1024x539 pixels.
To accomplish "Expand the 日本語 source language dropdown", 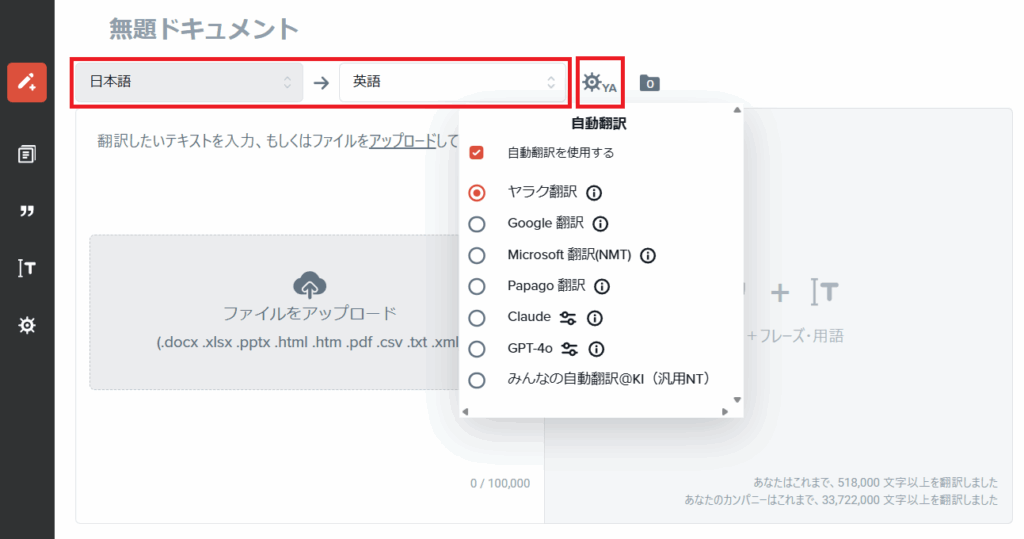I will pyautogui.click(x=189, y=82).
